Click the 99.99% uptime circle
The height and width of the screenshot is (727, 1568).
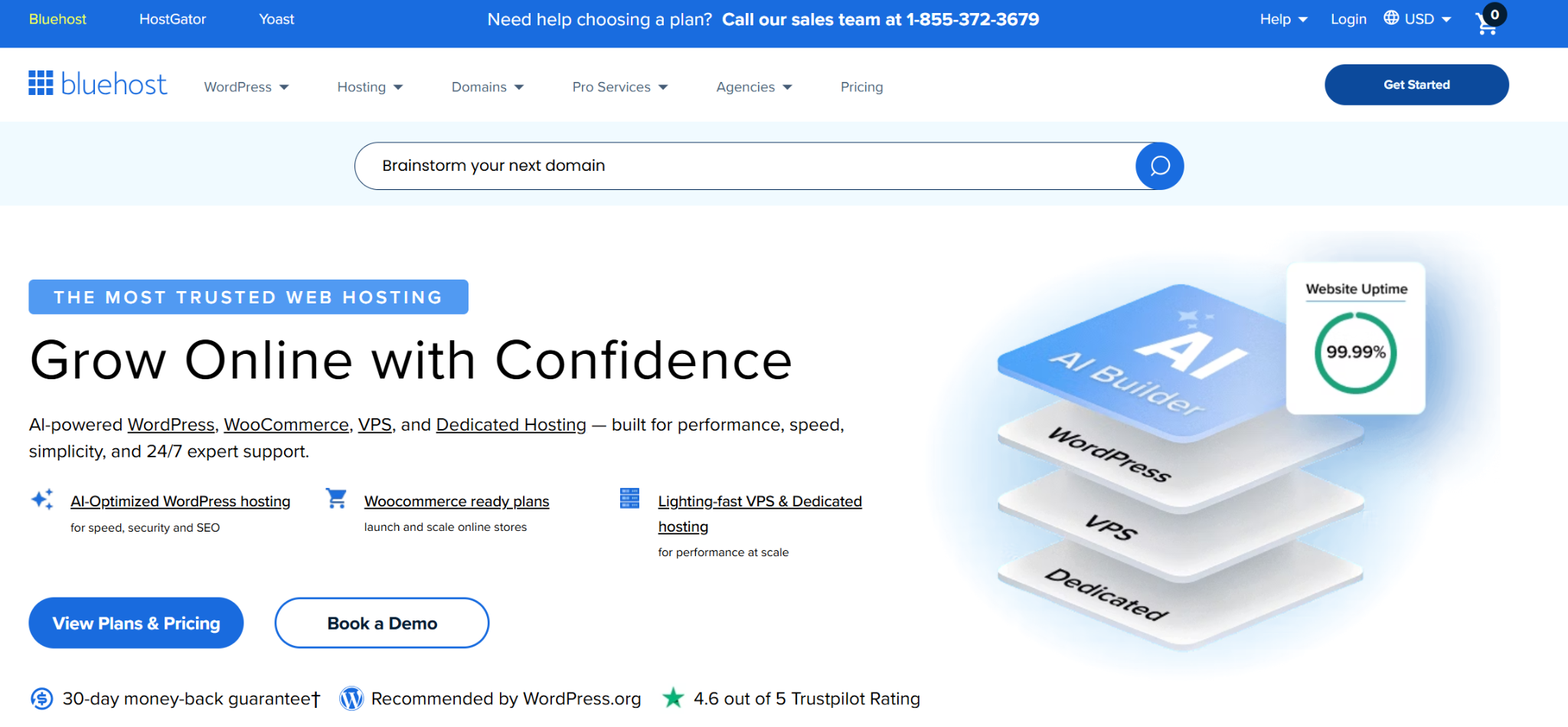(1356, 352)
